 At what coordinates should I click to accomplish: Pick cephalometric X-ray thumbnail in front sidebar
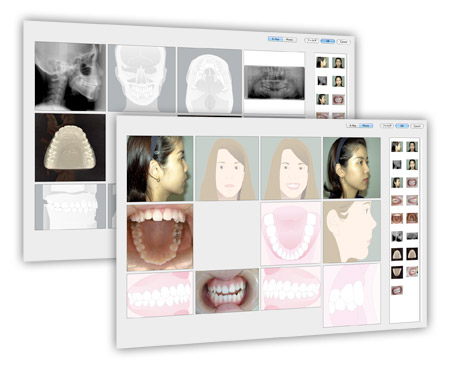397,236
